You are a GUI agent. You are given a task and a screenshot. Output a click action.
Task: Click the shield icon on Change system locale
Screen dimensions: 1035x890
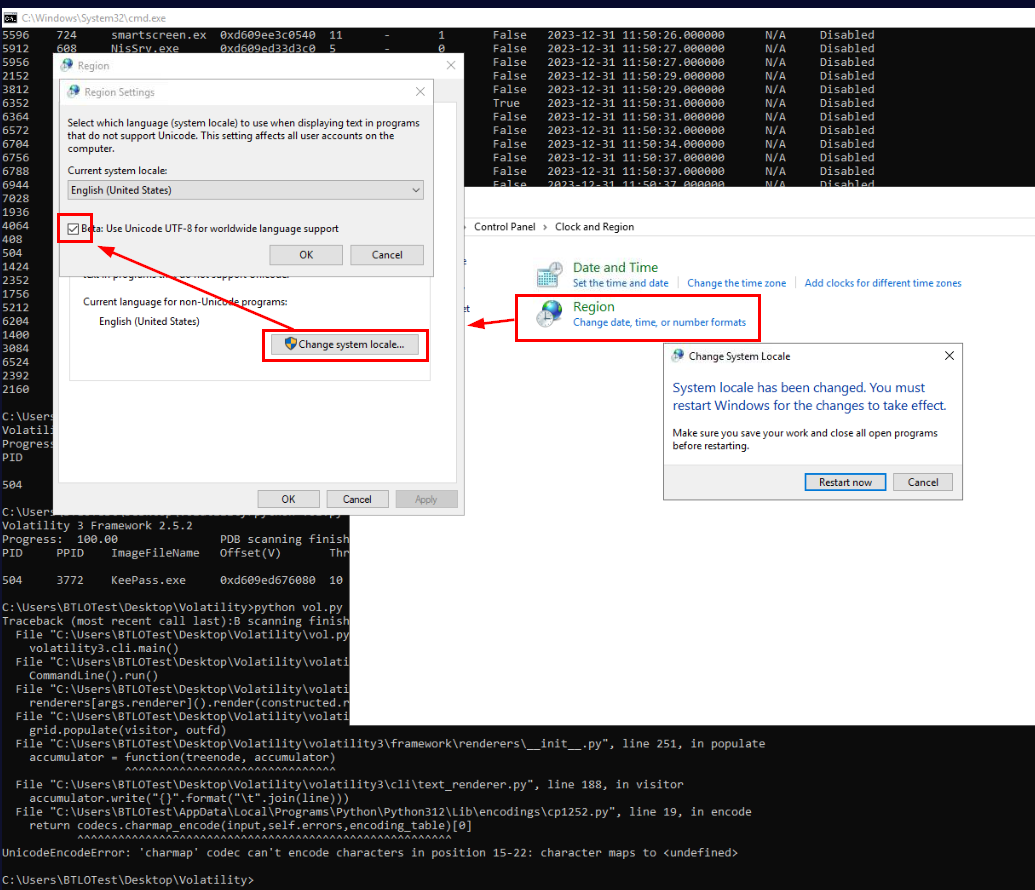point(290,344)
